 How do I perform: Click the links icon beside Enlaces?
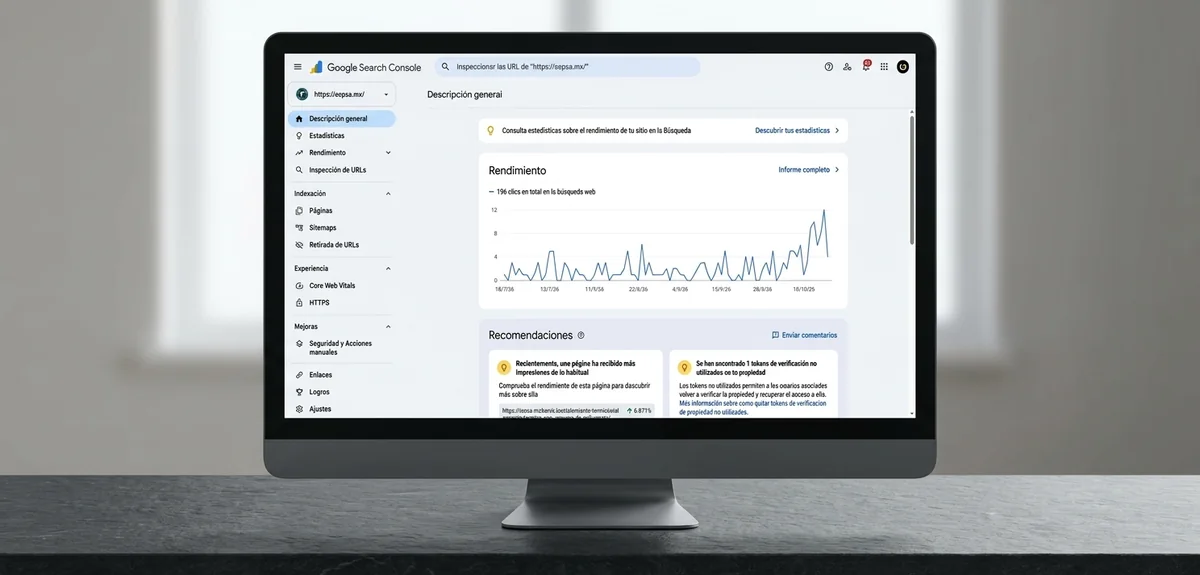(299, 375)
